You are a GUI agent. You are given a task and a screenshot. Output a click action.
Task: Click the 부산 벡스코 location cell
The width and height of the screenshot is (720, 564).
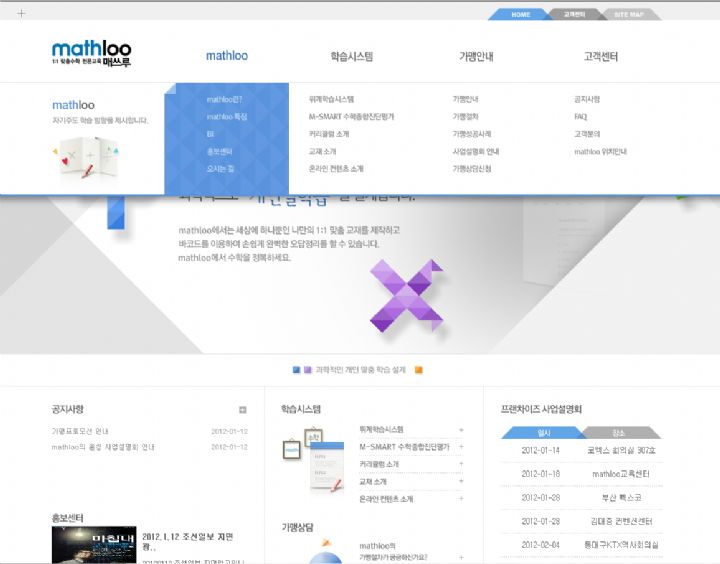[621, 497]
